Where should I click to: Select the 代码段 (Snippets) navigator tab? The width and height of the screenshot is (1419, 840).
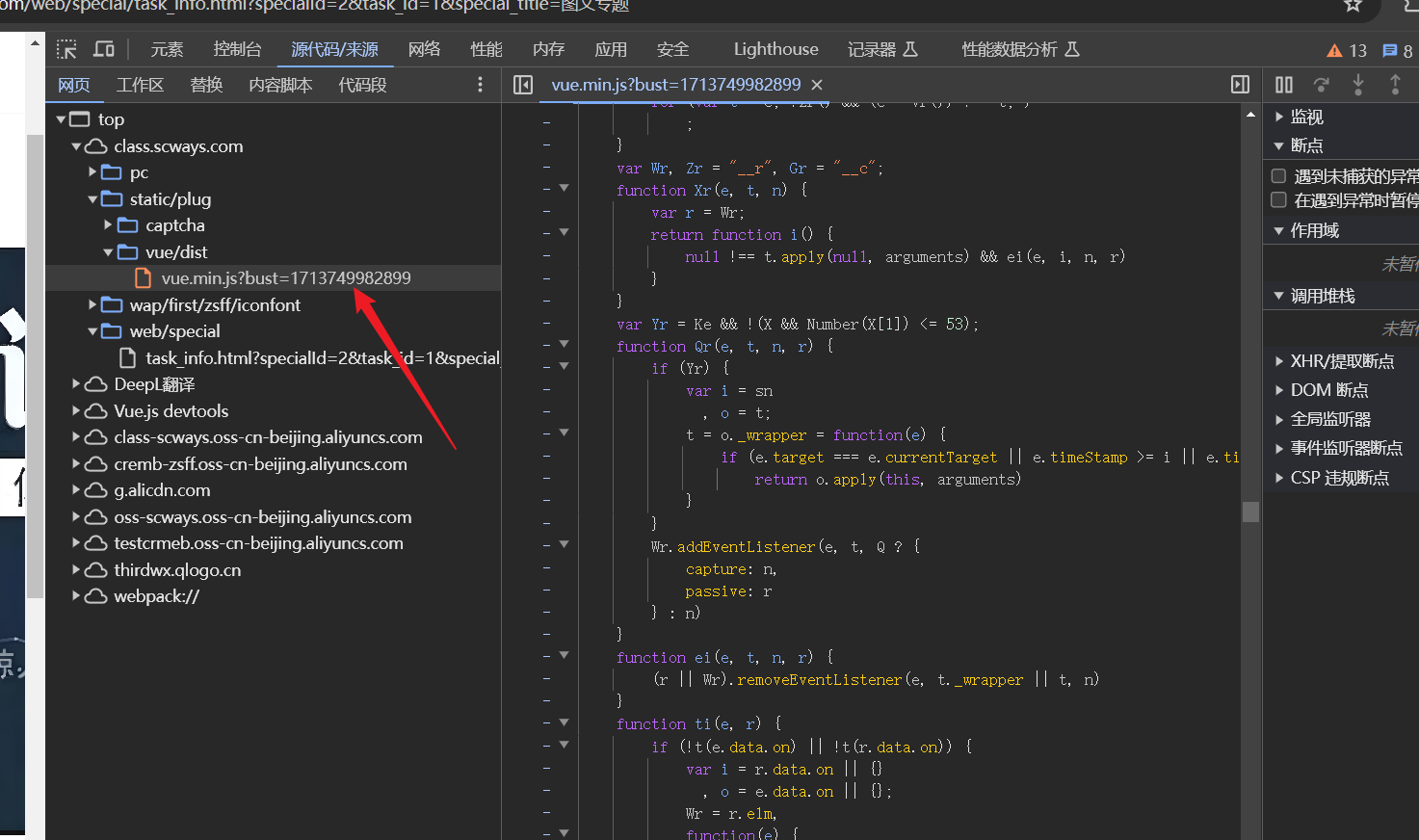coord(362,85)
